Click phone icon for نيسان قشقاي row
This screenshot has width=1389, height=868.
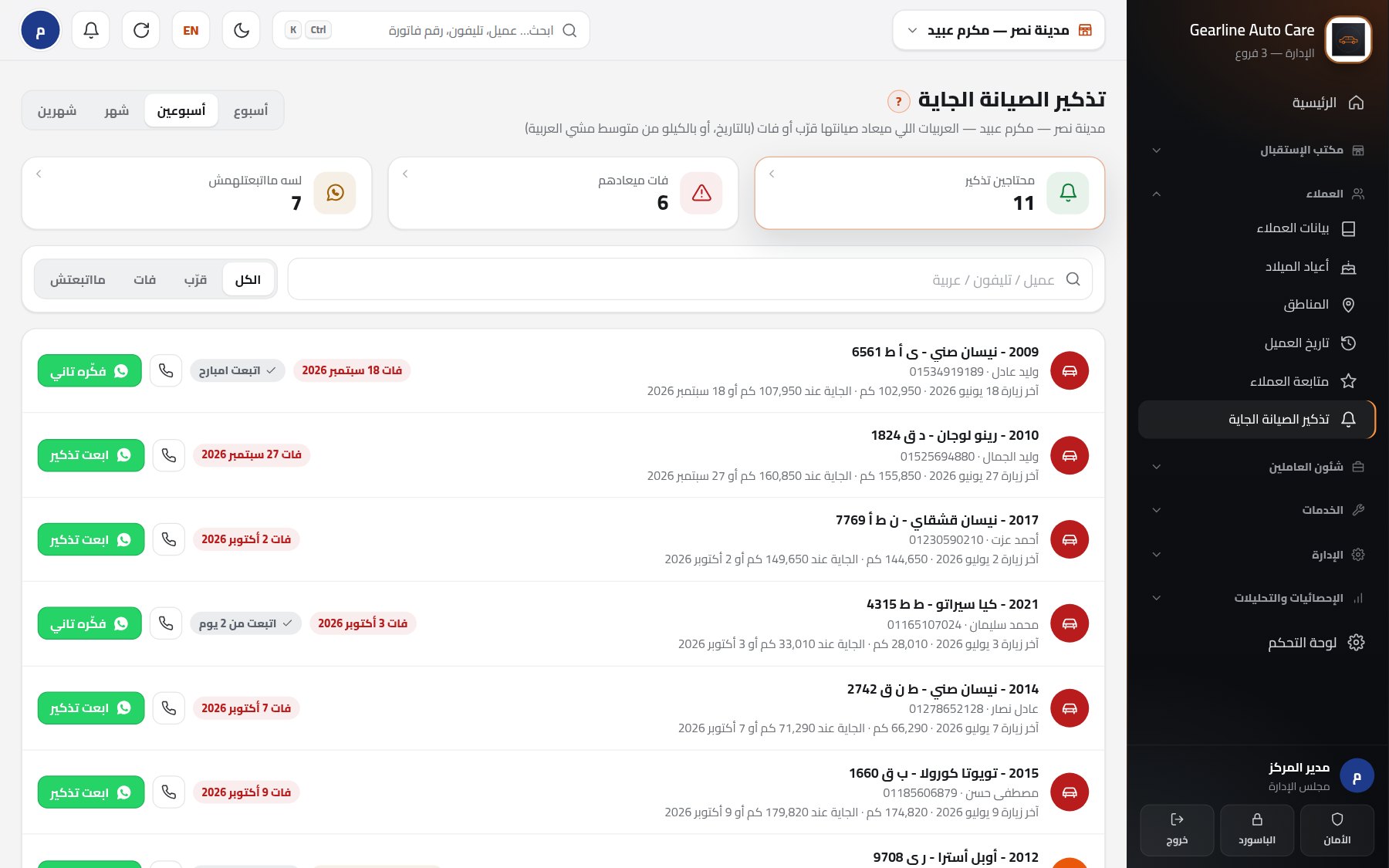pos(169,539)
